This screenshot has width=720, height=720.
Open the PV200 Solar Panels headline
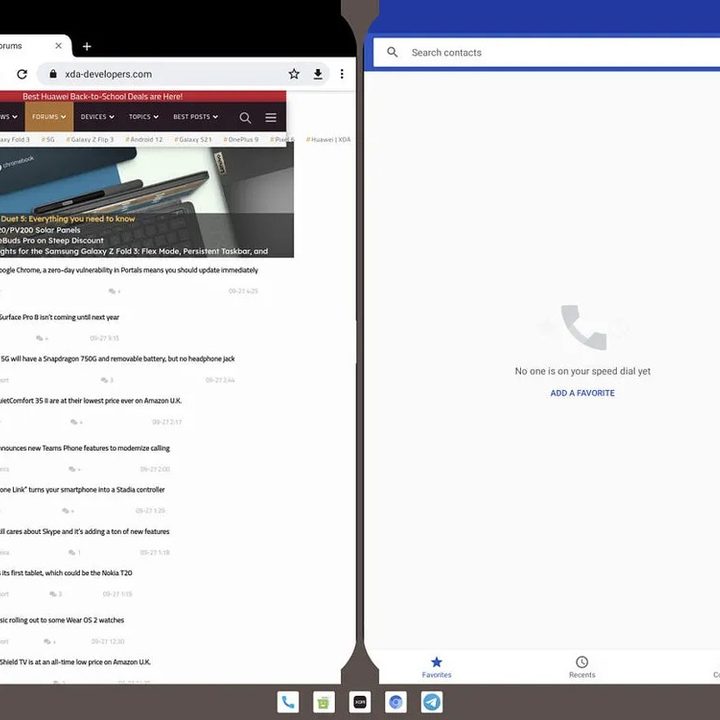pyautogui.click(x=40, y=230)
